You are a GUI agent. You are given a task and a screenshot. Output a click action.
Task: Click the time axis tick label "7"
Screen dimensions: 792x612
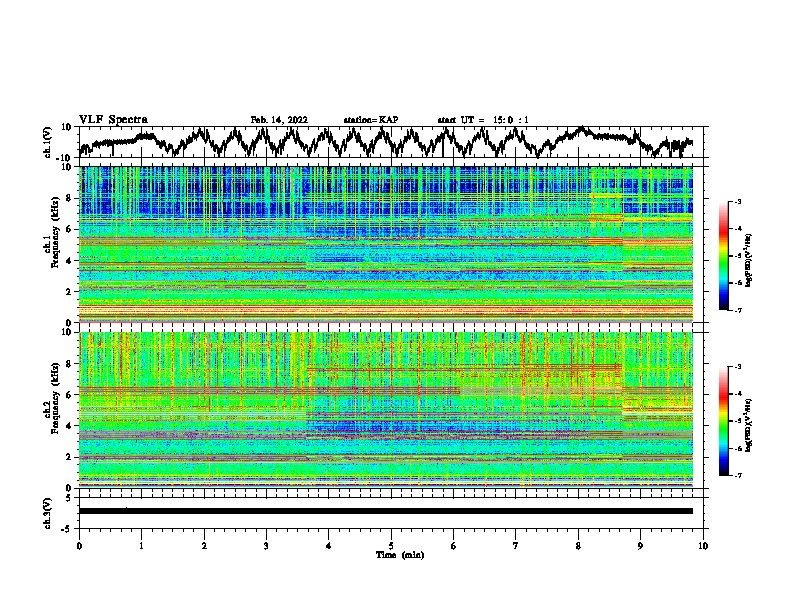[516, 546]
